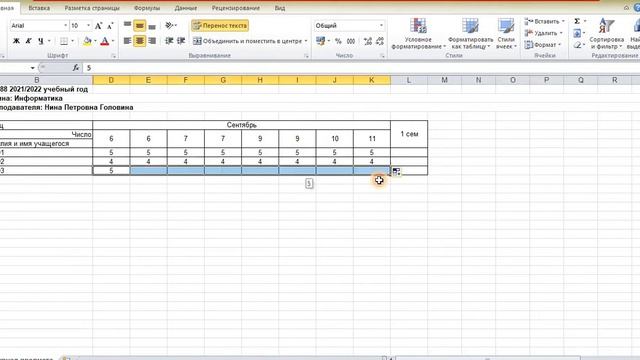This screenshot has width=640, height=360.
Task: Apply thousands separator 000 style
Action: 351,41
